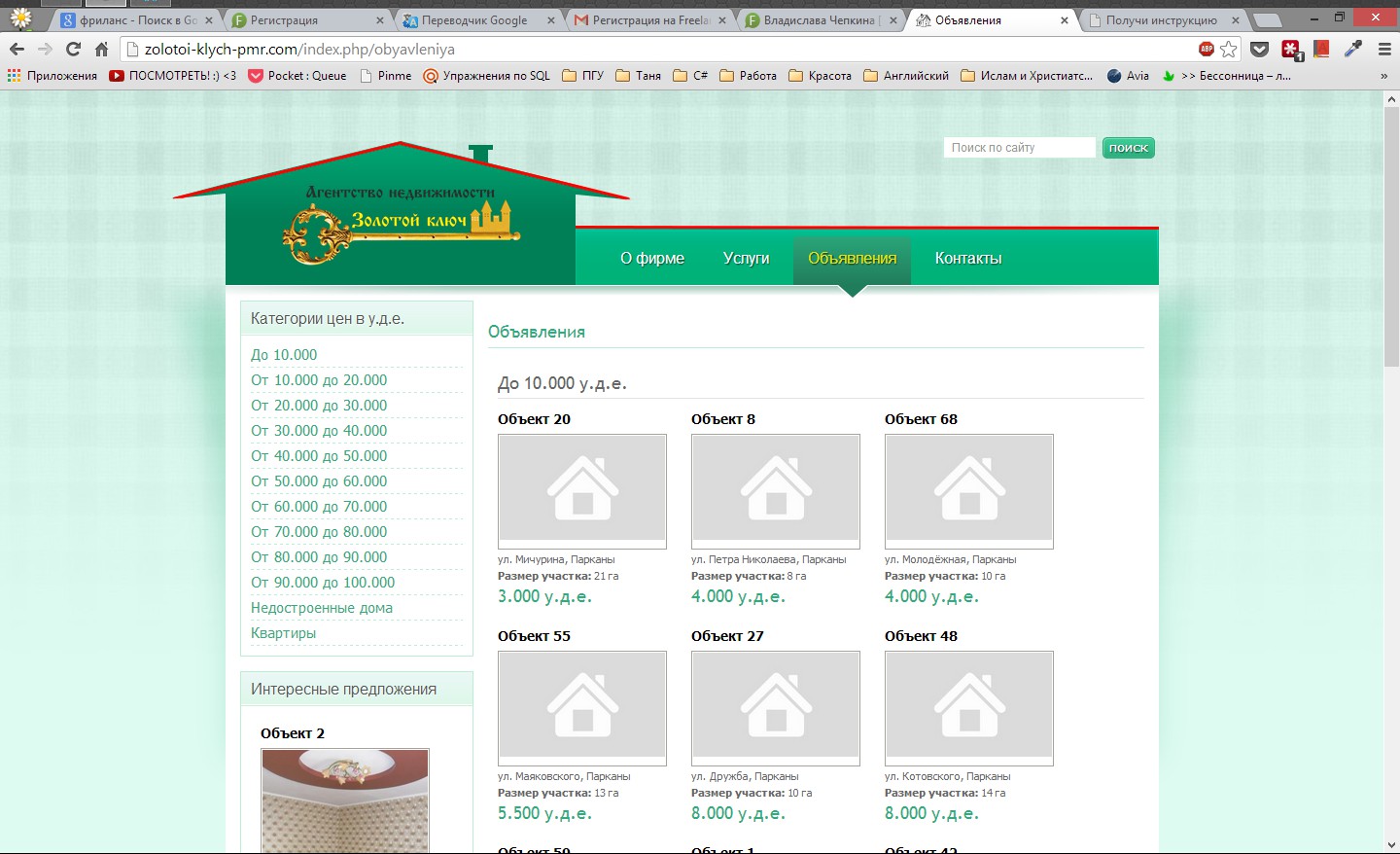Open the Упражнения по SQL bookmark

487,76
